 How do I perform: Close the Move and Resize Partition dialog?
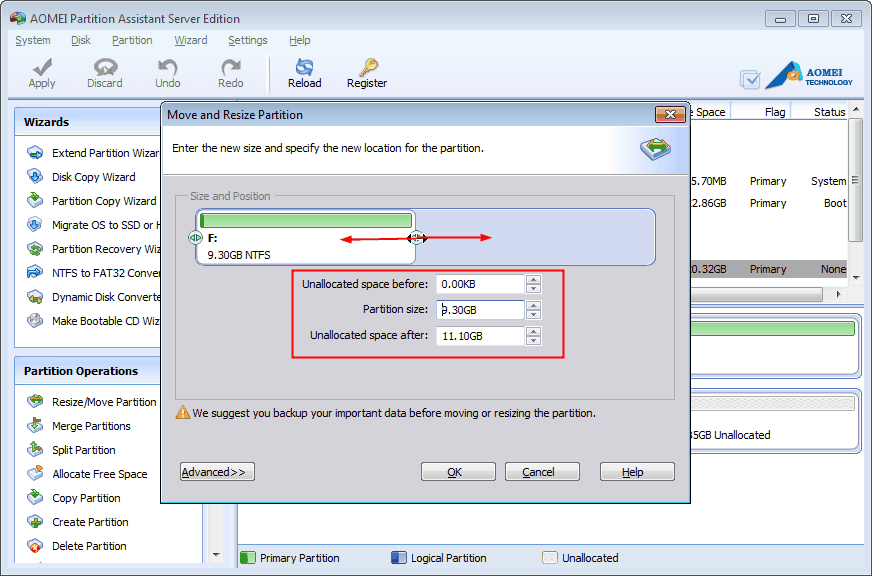point(670,114)
